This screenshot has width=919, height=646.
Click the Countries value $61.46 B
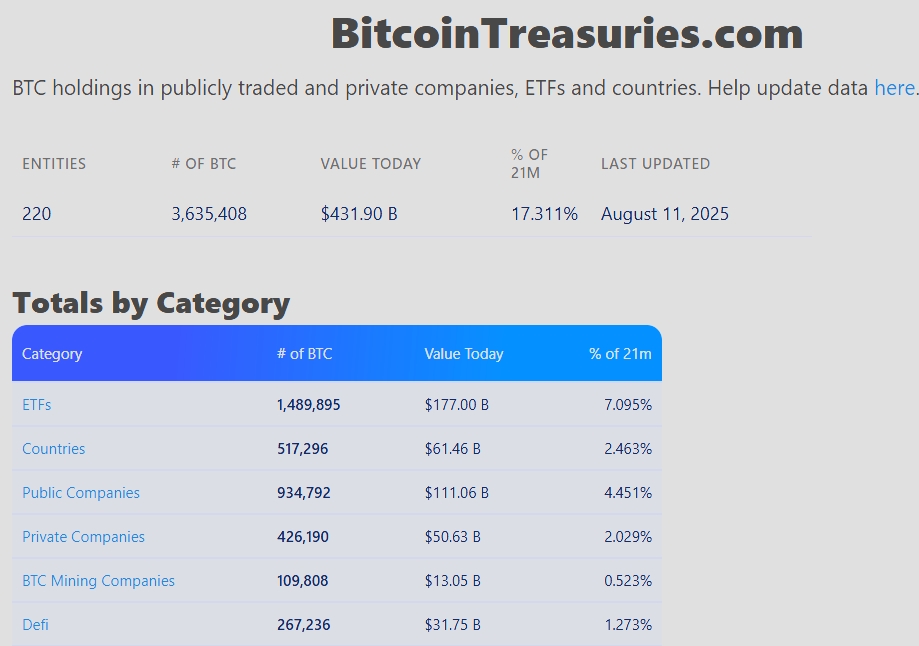coord(452,449)
